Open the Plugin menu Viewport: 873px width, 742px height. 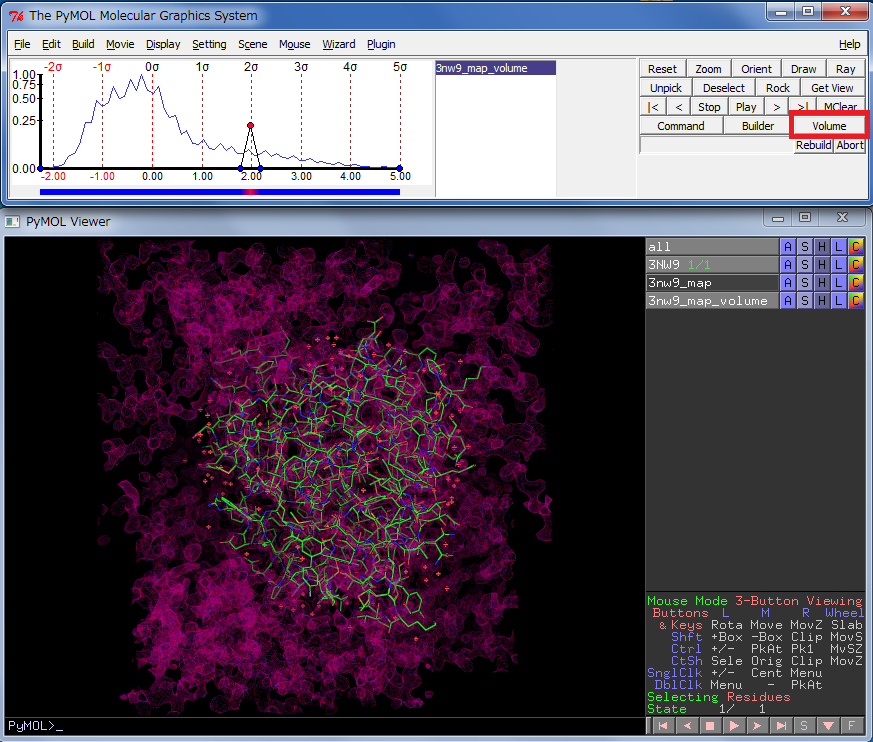381,44
